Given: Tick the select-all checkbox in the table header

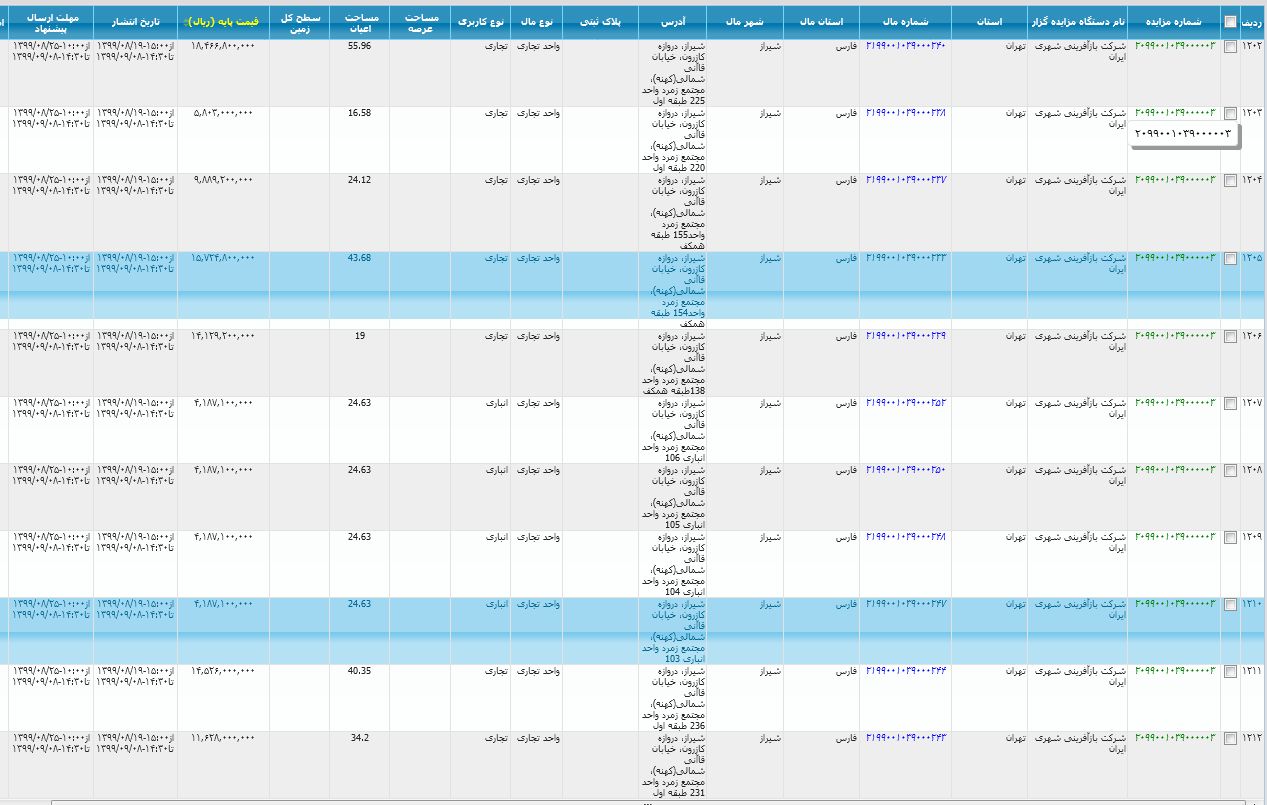Looking at the screenshot, I should click(1230, 22).
